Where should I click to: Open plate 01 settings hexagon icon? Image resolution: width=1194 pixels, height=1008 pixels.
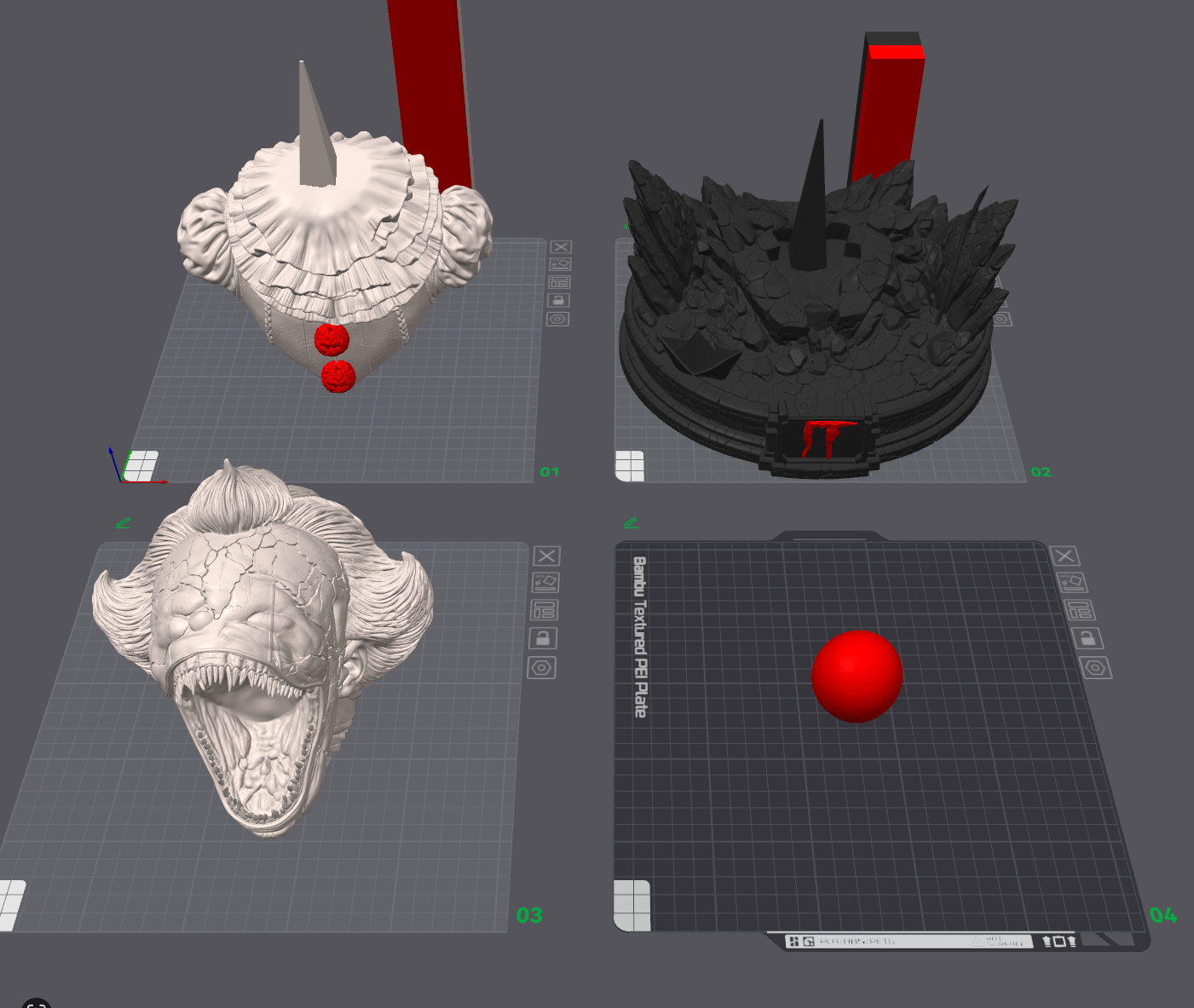(x=557, y=320)
